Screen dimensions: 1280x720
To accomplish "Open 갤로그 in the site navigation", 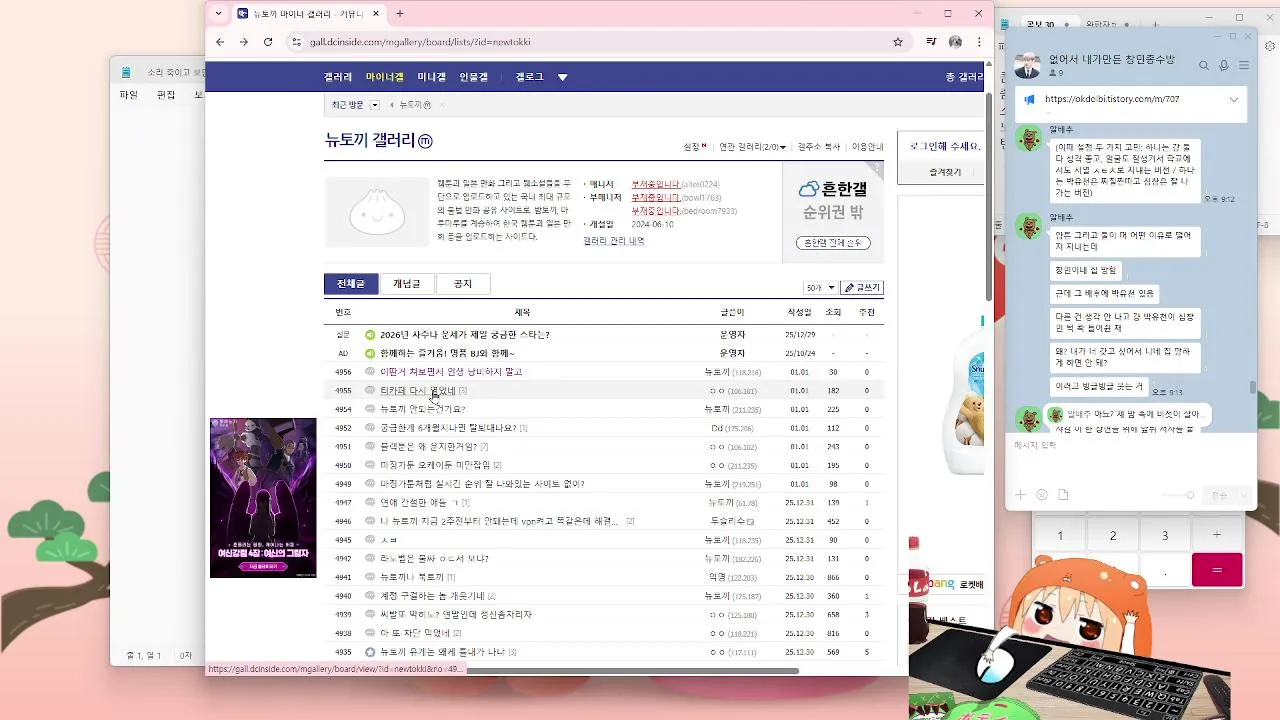I will tap(530, 77).
